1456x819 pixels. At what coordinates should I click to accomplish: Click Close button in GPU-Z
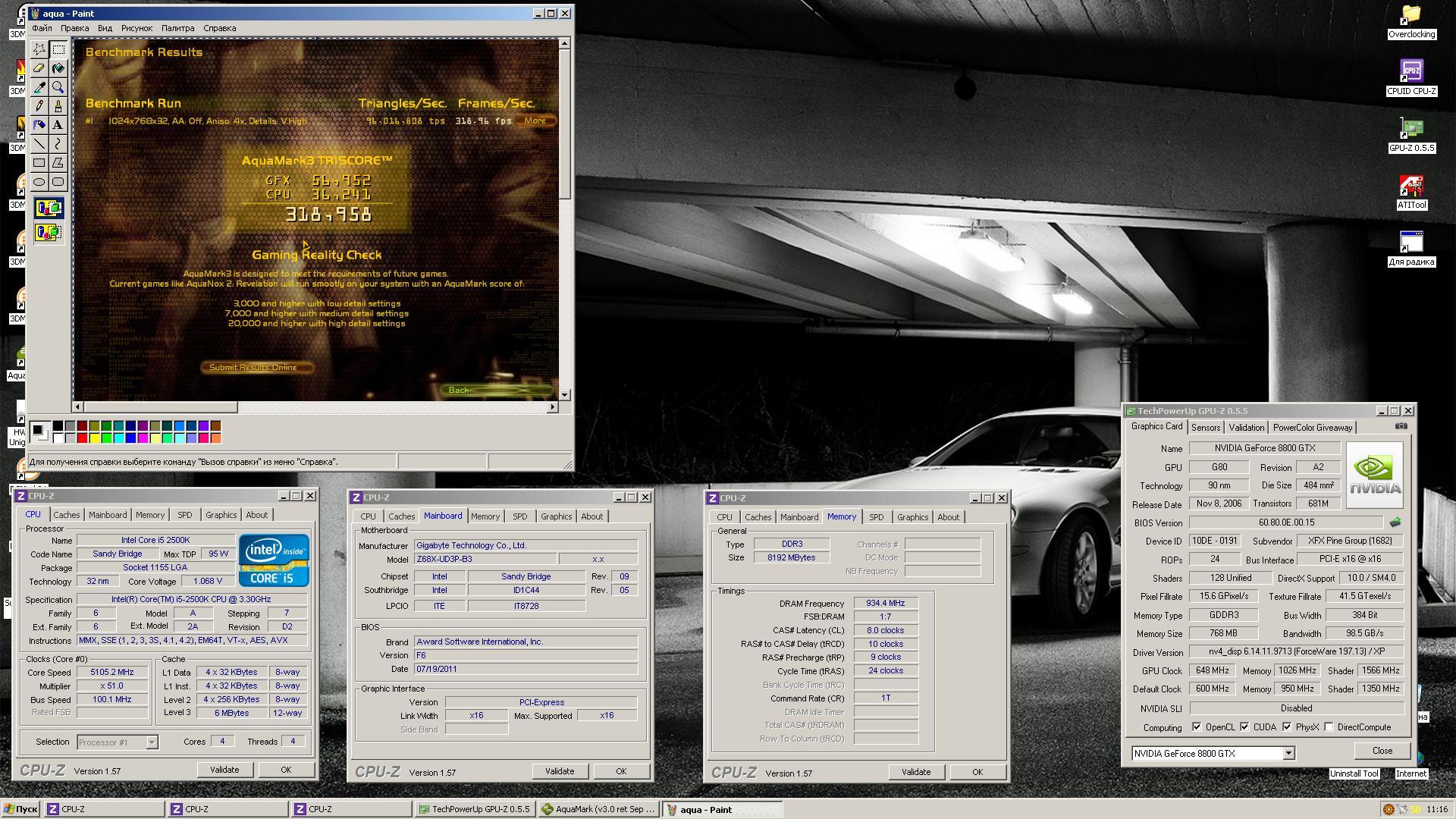click(1382, 751)
